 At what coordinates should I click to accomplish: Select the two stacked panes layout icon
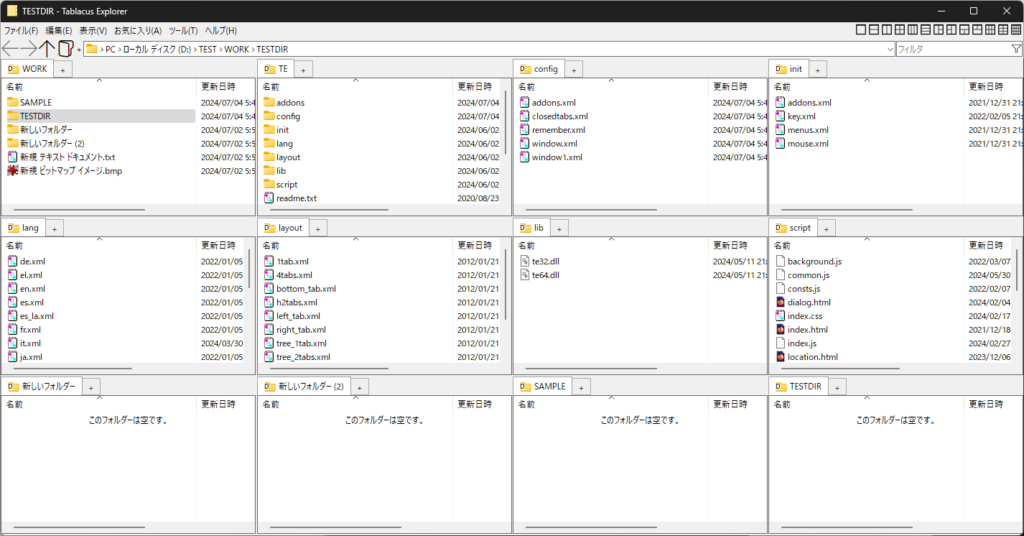click(874, 30)
